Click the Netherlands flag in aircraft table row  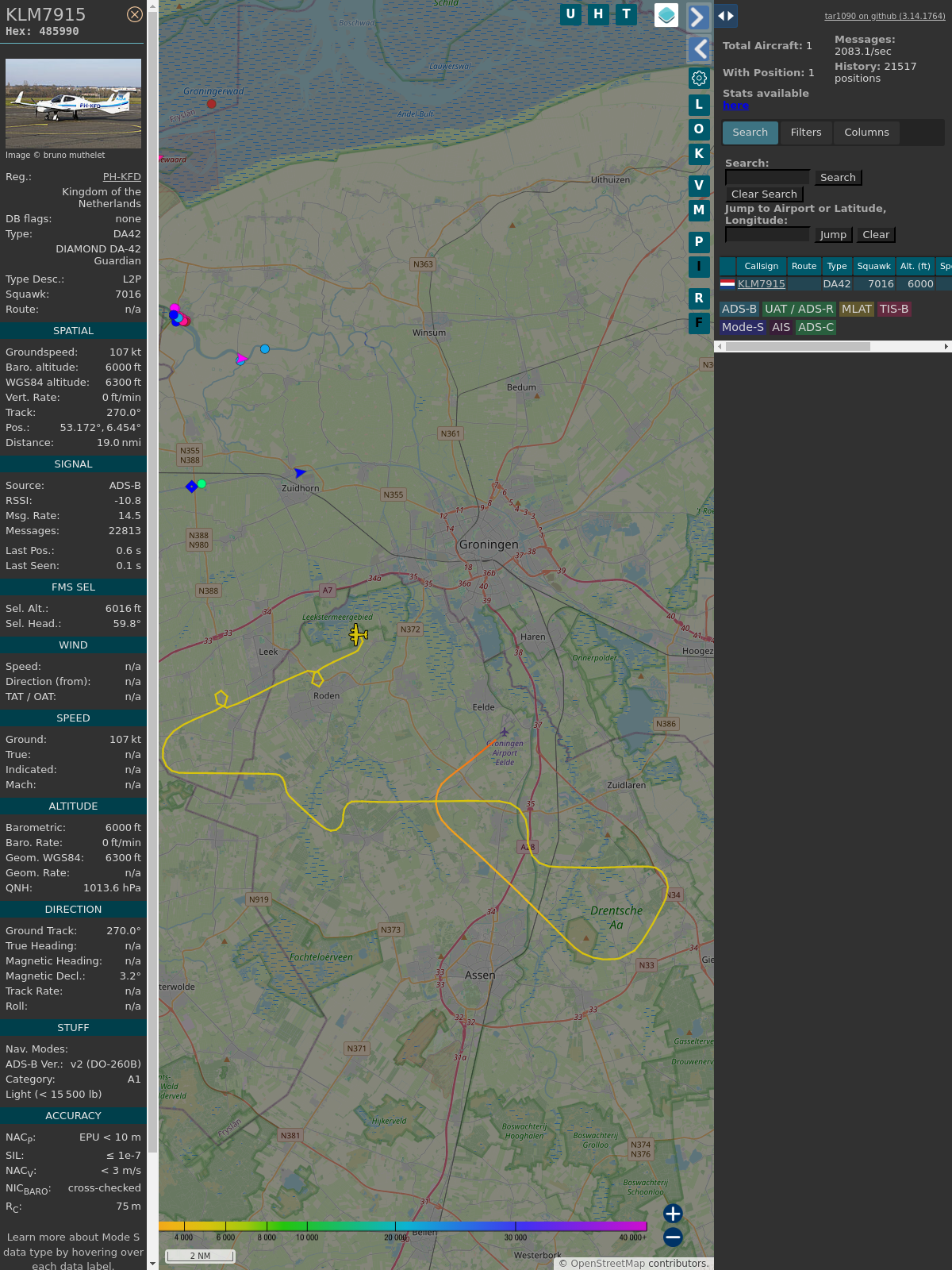click(x=727, y=283)
